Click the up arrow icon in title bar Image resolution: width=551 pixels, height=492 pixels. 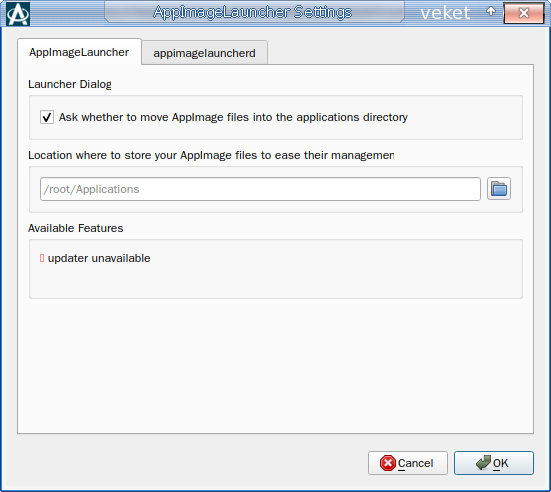point(491,12)
